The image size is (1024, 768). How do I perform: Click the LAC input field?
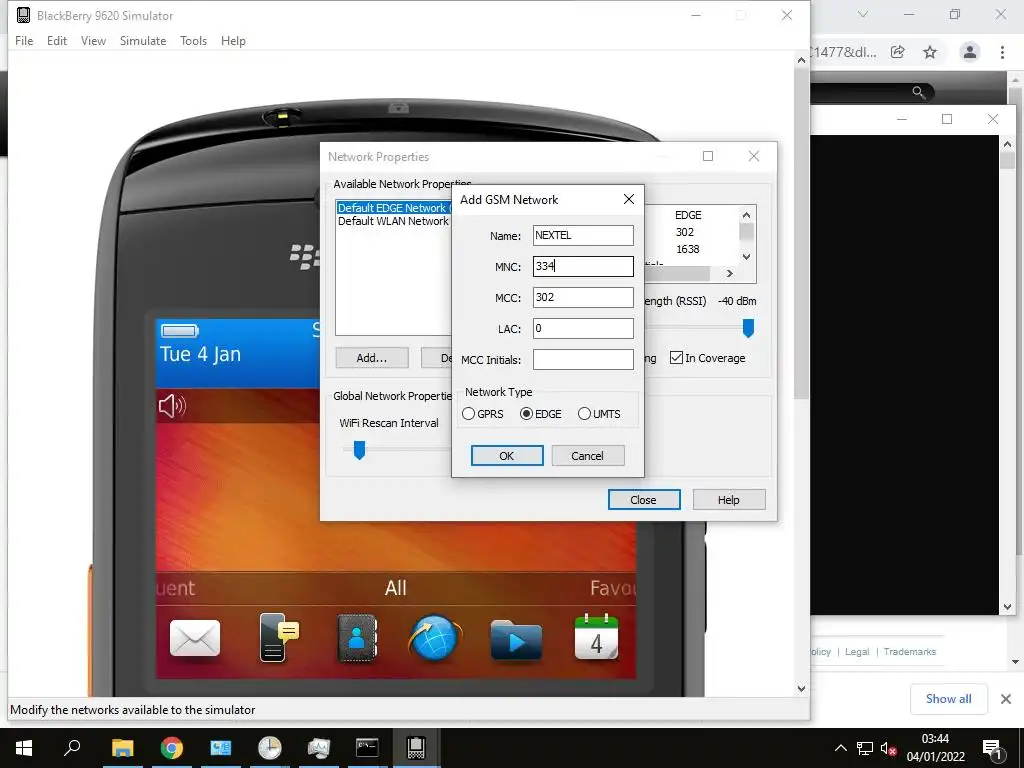click(x=583, y=328)
